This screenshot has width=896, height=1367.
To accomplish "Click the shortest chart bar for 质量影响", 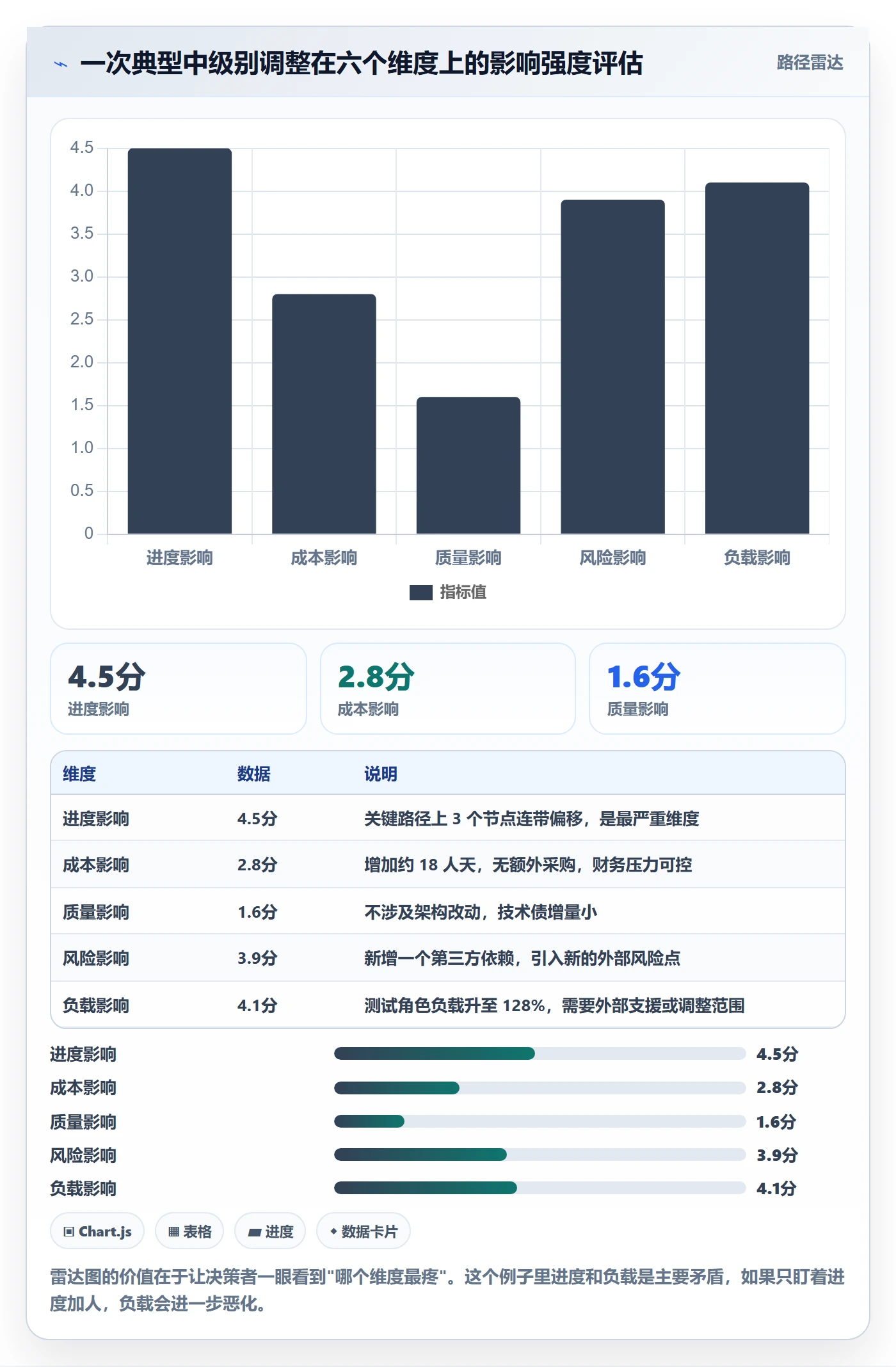I will point(468,465).
